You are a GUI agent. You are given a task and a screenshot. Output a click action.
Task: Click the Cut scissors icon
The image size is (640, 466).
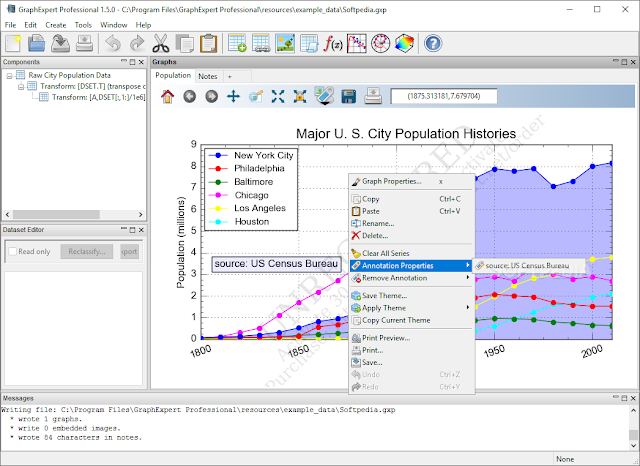[x=161, y=43]
